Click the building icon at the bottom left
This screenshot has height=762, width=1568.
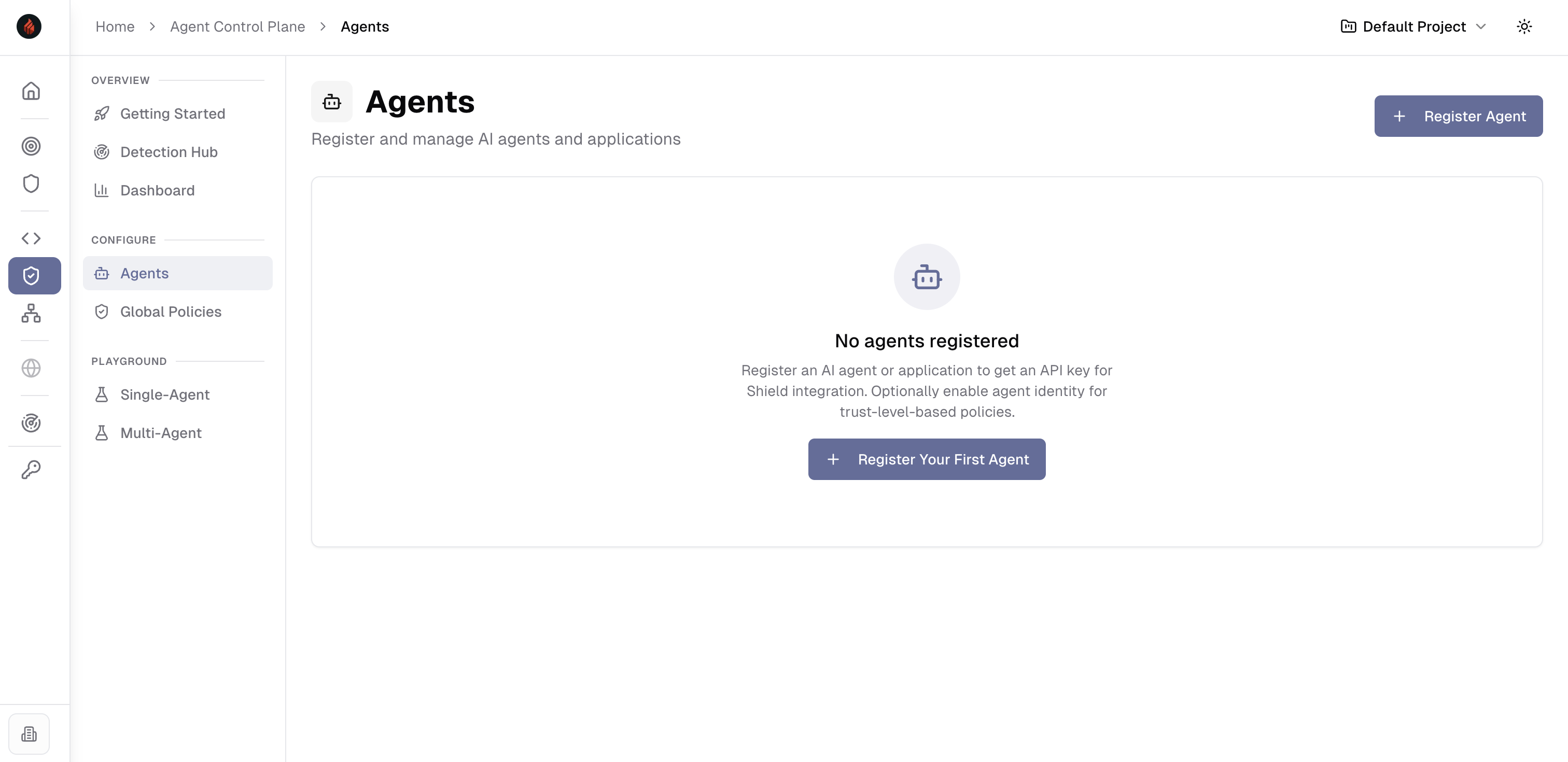(x=29, y=734)
